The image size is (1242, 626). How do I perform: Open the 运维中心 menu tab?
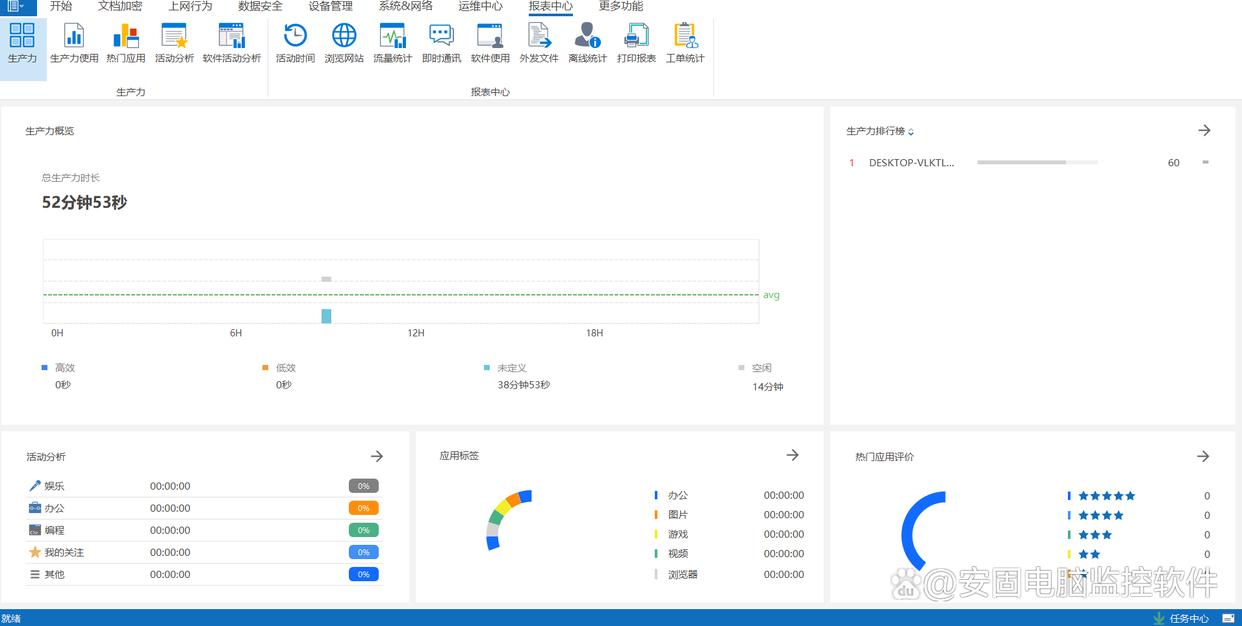pyautogui.click(x=480, y=6)
